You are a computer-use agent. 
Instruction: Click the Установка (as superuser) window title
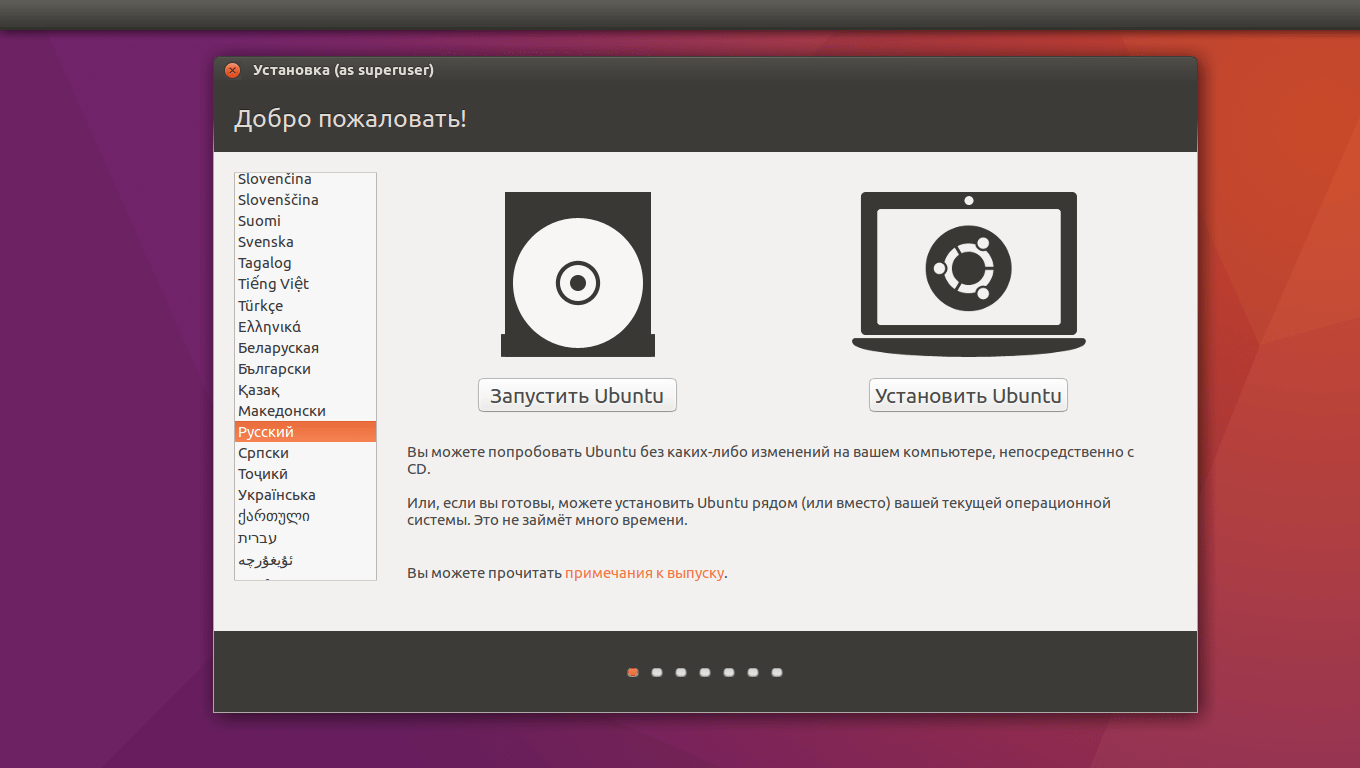(343, 70)
